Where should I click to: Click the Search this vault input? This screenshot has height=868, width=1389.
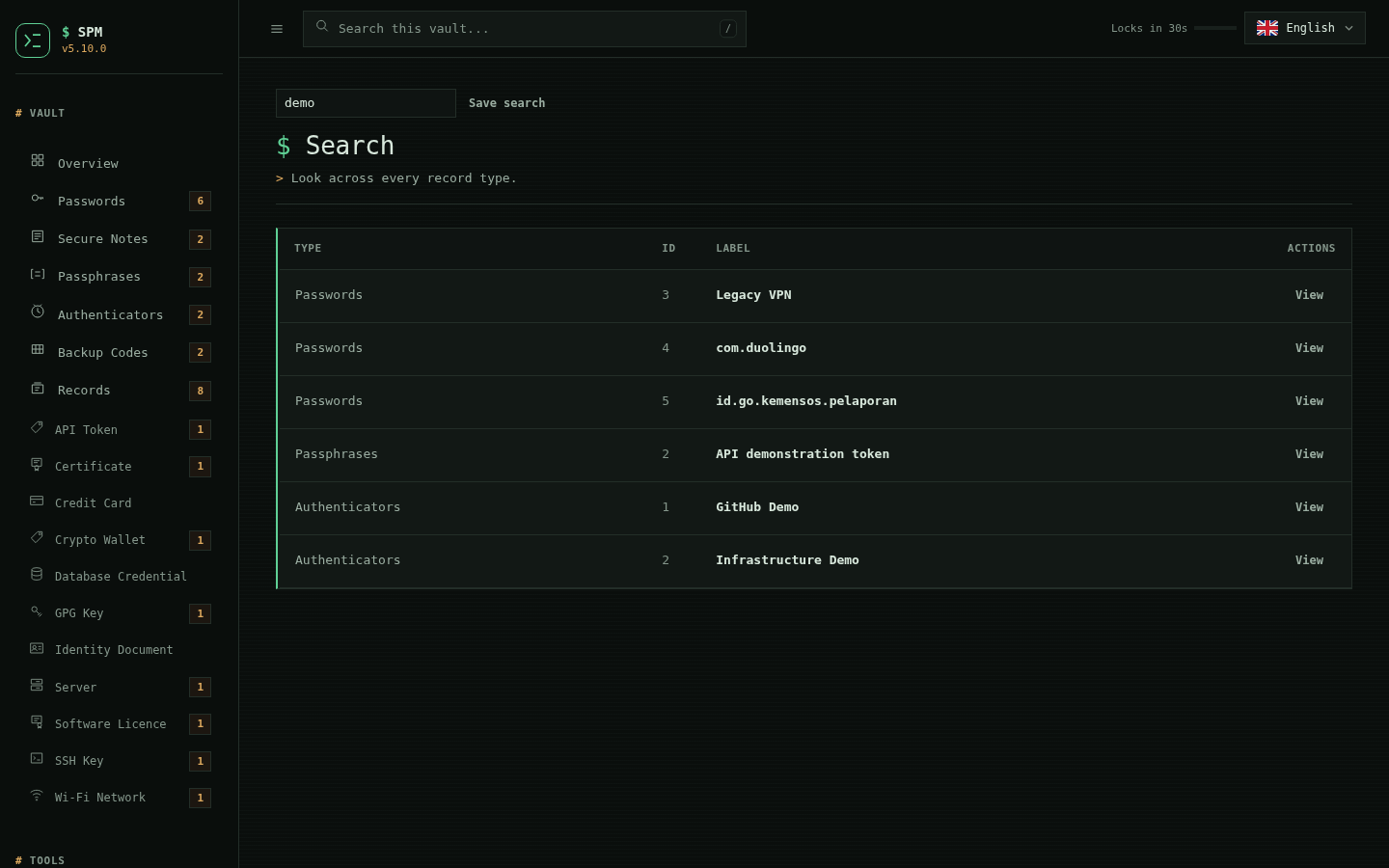tap(525, 29)
